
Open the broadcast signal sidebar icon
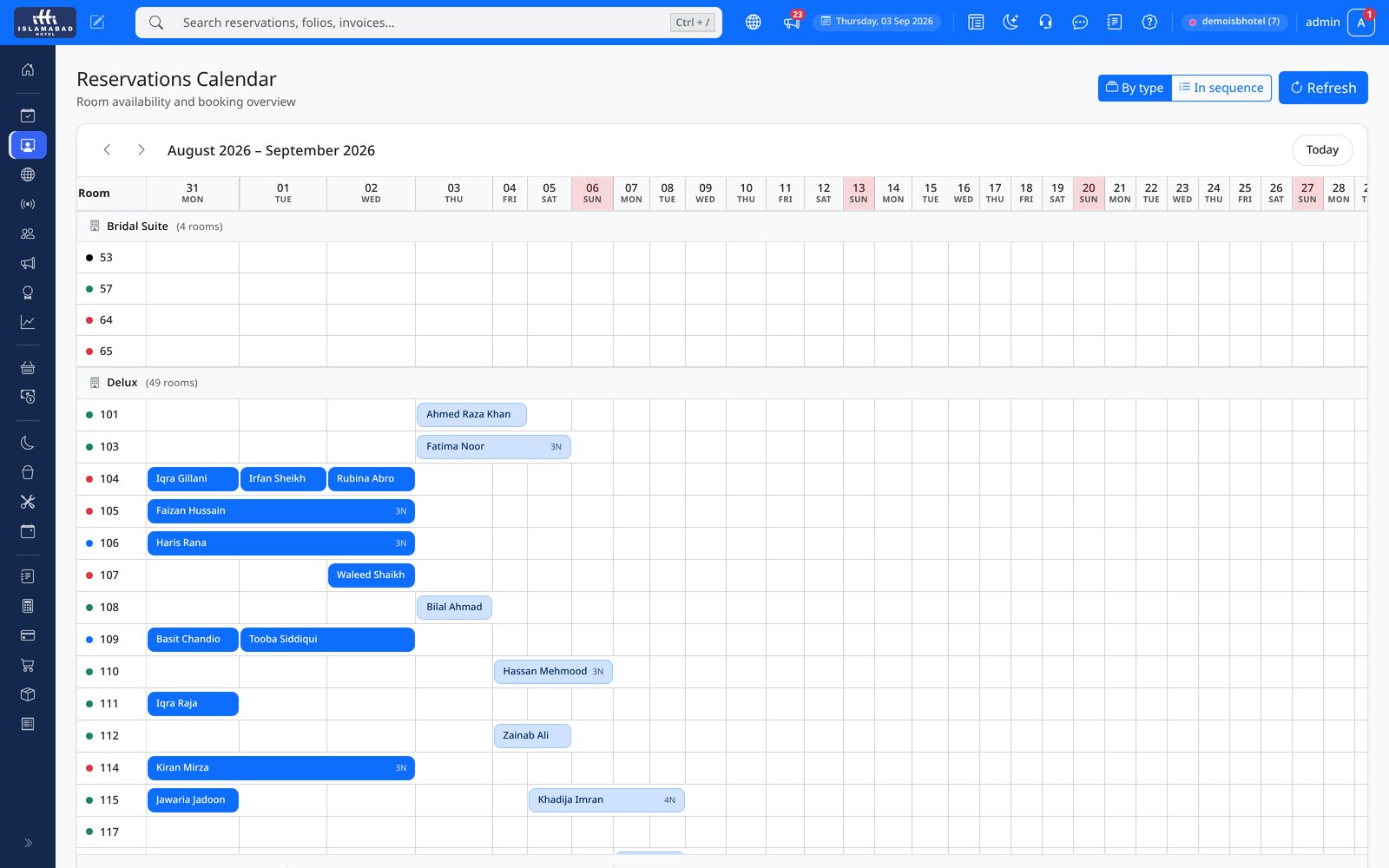(x=28, y=204)
